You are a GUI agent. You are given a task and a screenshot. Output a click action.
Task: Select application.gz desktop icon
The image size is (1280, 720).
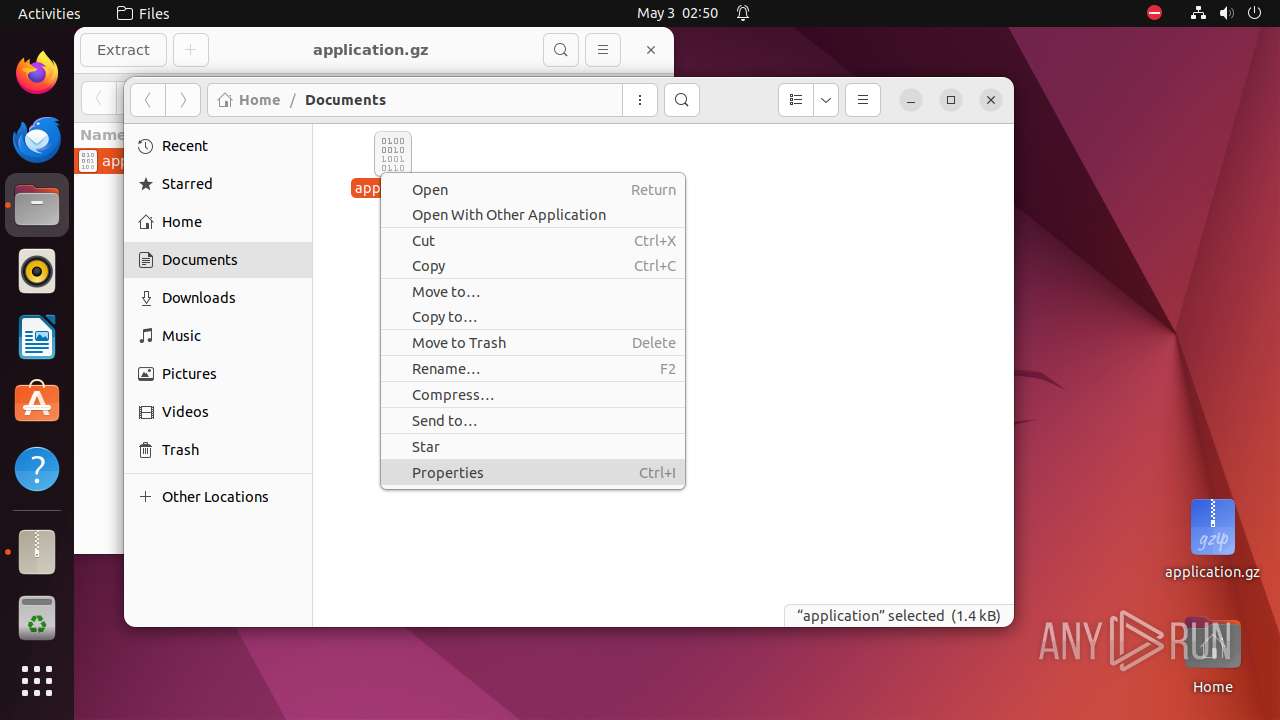point(1212,540)
